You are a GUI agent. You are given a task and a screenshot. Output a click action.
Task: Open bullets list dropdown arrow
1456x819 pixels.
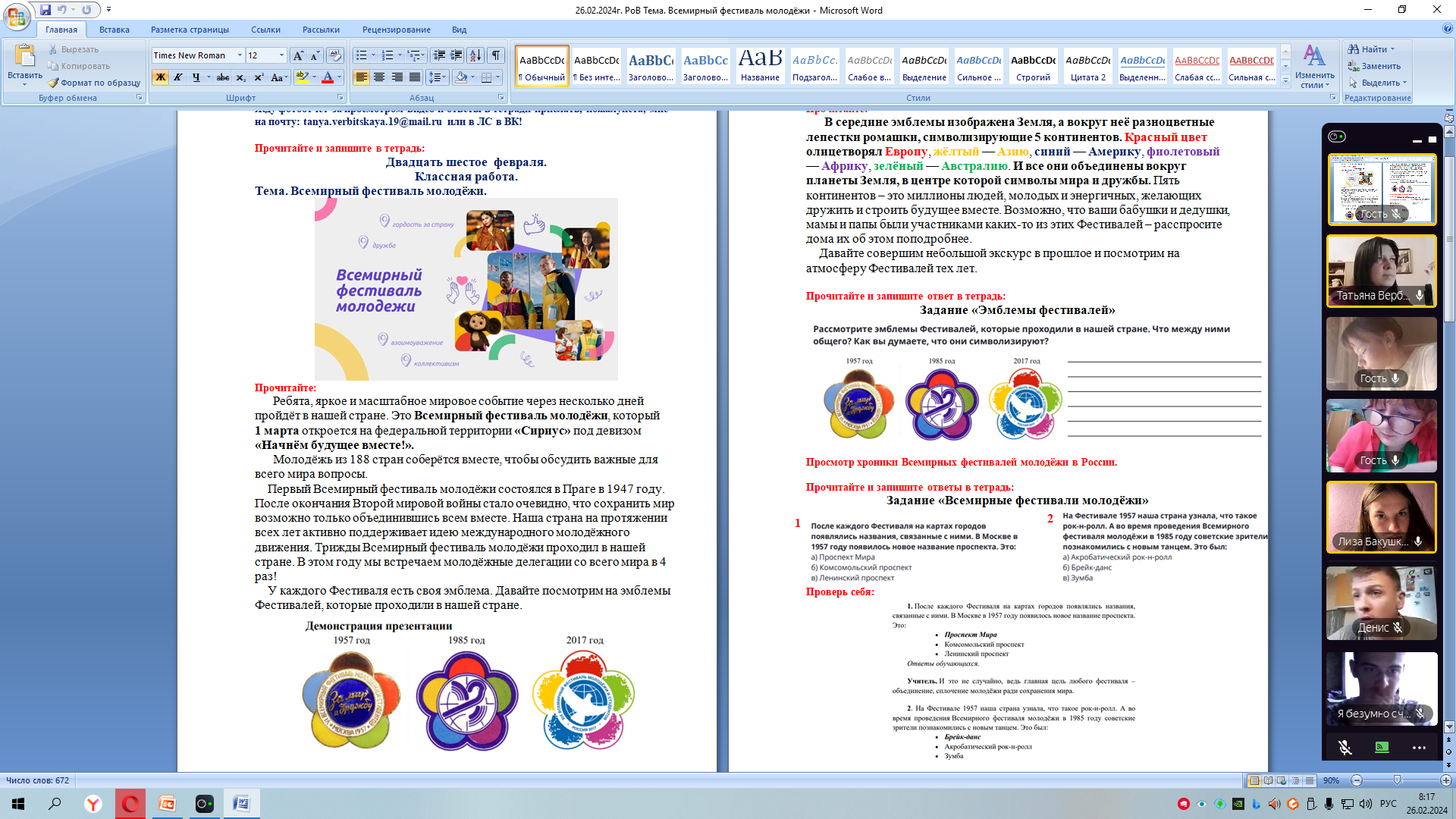(373, 55)
